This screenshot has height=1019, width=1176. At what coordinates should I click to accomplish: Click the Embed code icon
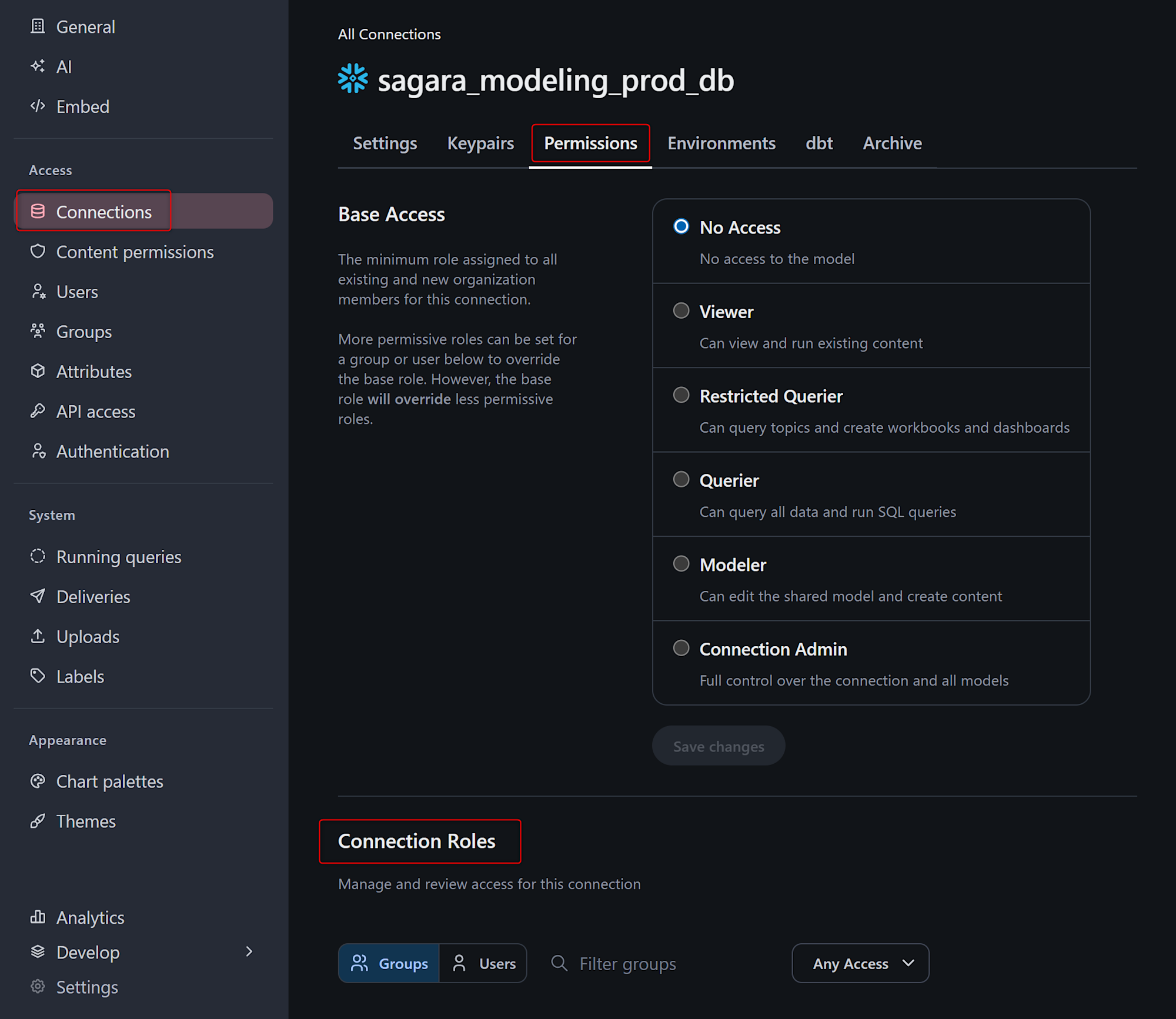coord(38,106)
